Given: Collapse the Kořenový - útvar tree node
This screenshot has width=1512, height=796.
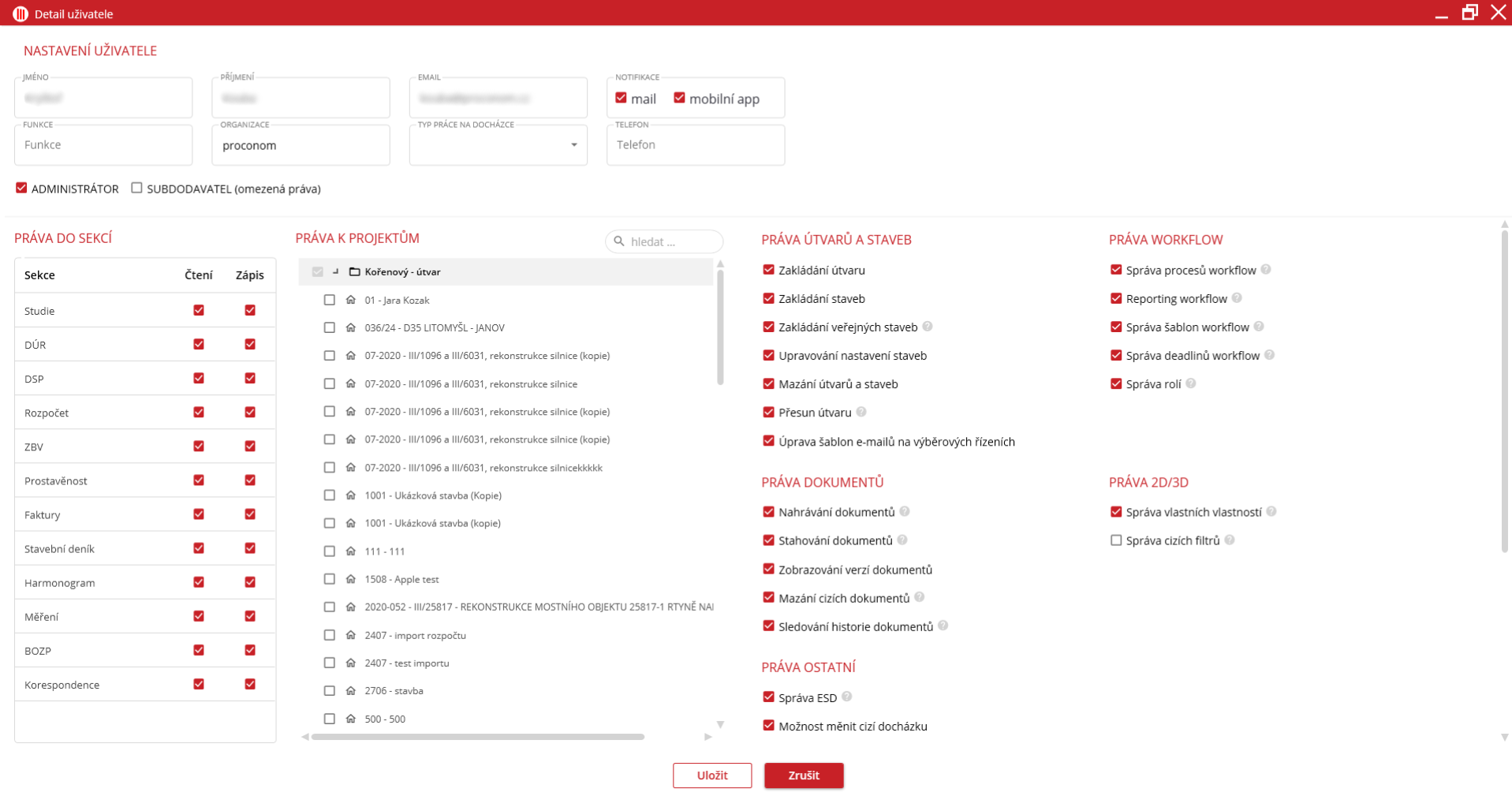Looking at the screenshot, I should 336,271.
